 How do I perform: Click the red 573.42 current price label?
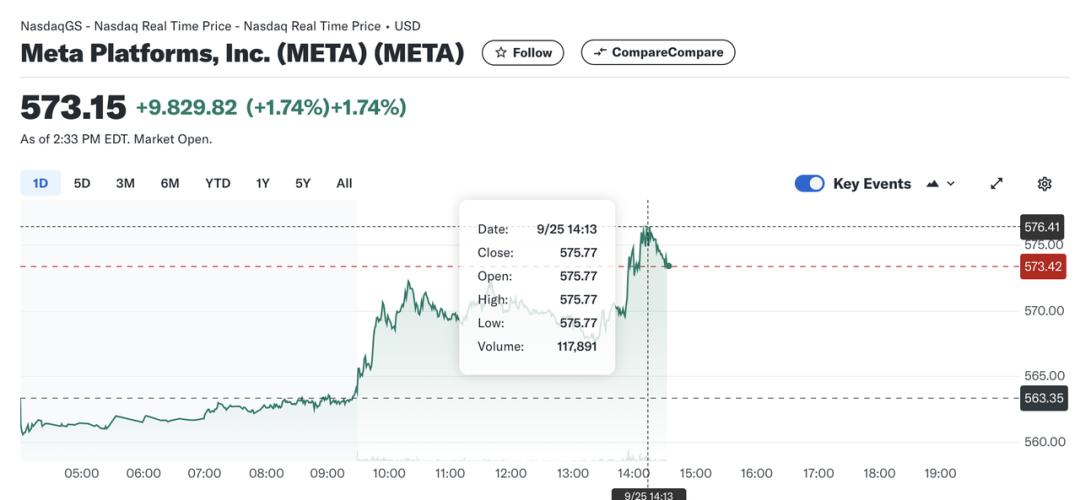pos(1042,266)
